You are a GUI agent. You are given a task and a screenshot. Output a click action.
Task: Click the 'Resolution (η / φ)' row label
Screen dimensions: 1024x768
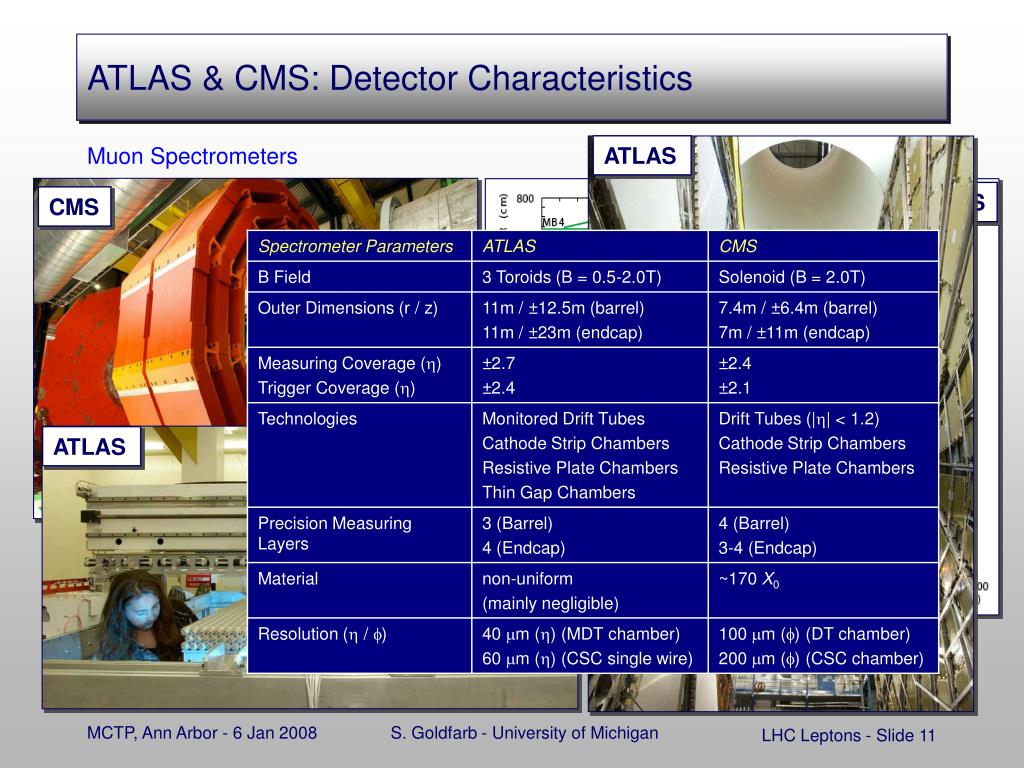tap(322, 634)
